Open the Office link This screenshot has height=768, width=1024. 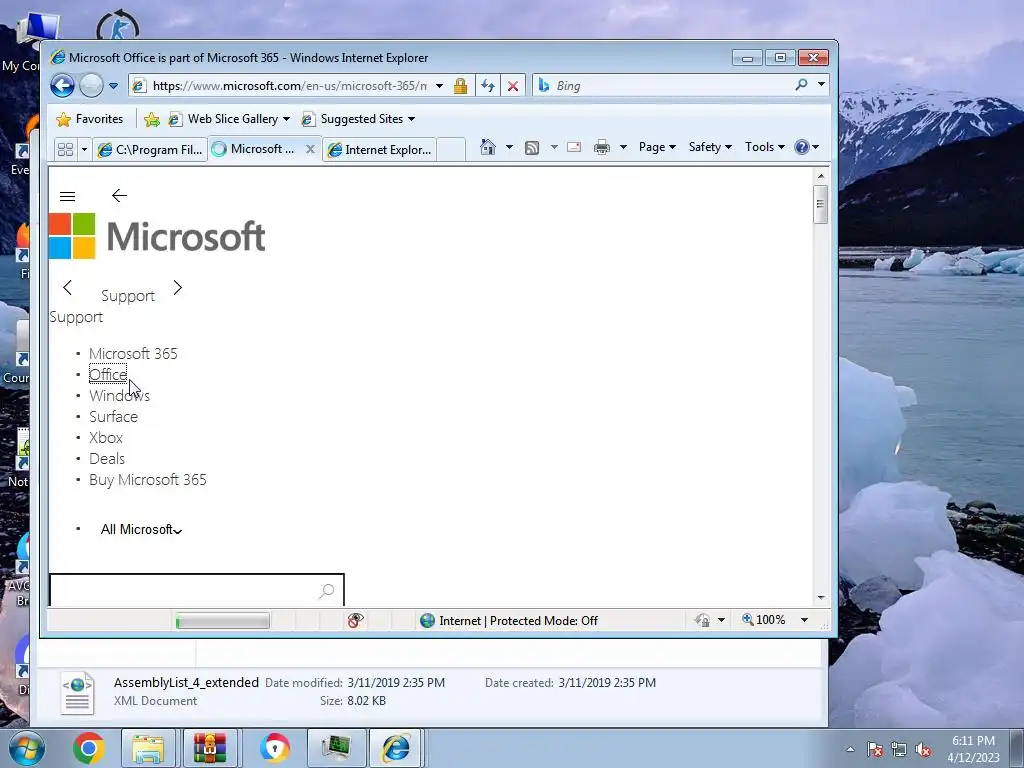[108, 374]
